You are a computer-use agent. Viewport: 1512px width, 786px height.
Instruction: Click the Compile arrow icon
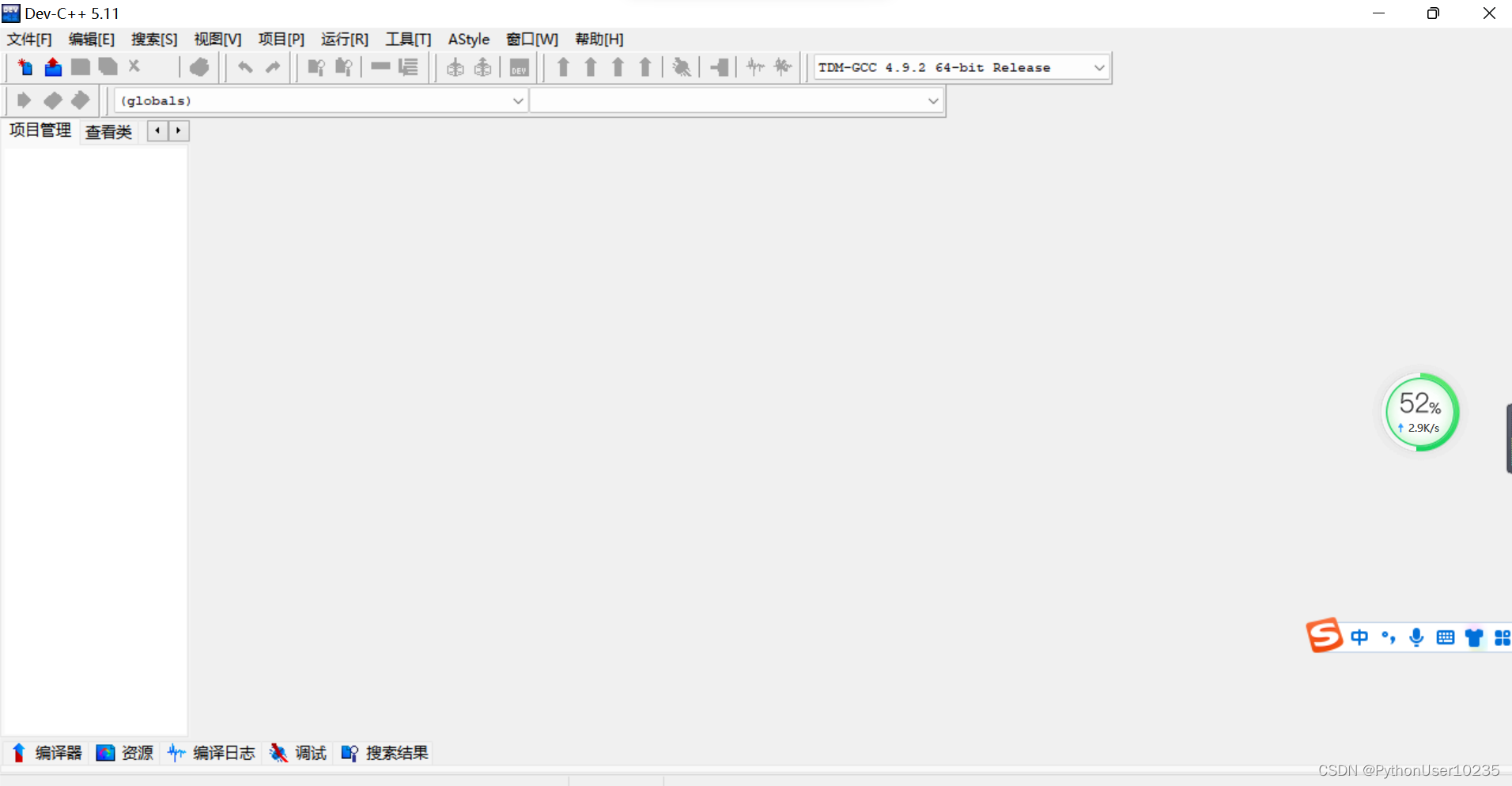click(x=563, y=67)
